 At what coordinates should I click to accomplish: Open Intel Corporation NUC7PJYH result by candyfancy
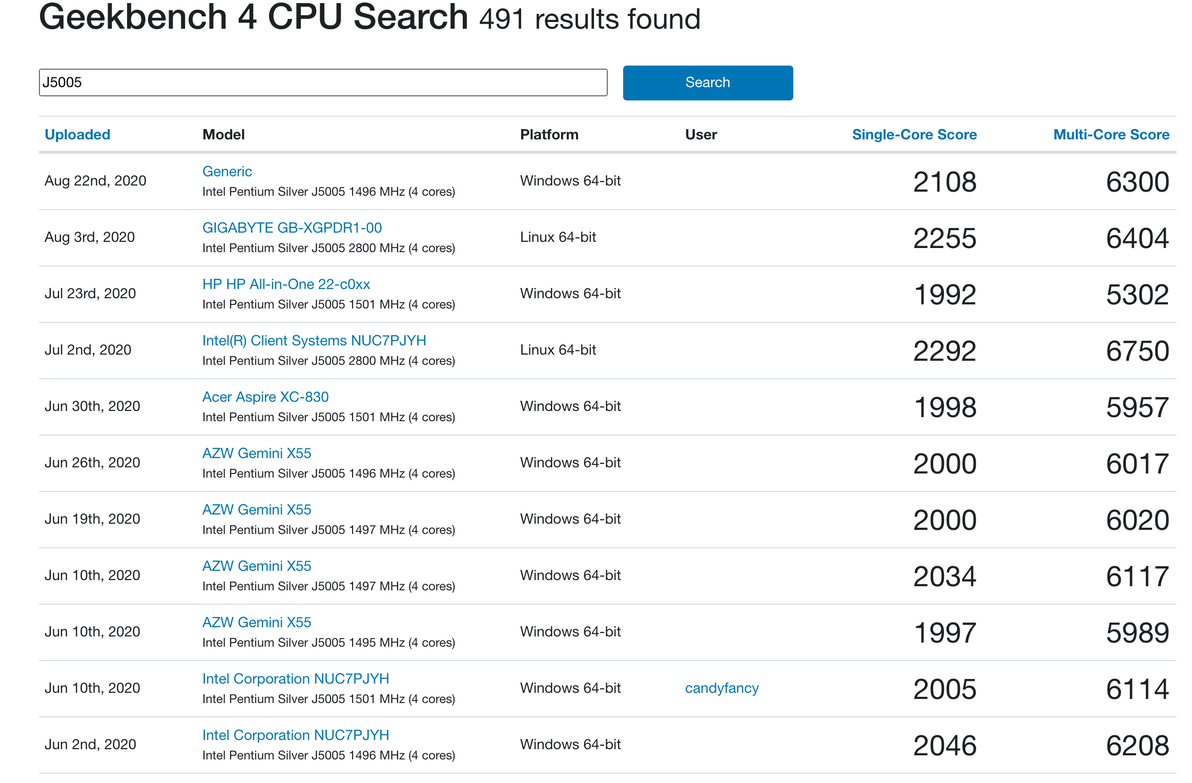click(295, 679)
